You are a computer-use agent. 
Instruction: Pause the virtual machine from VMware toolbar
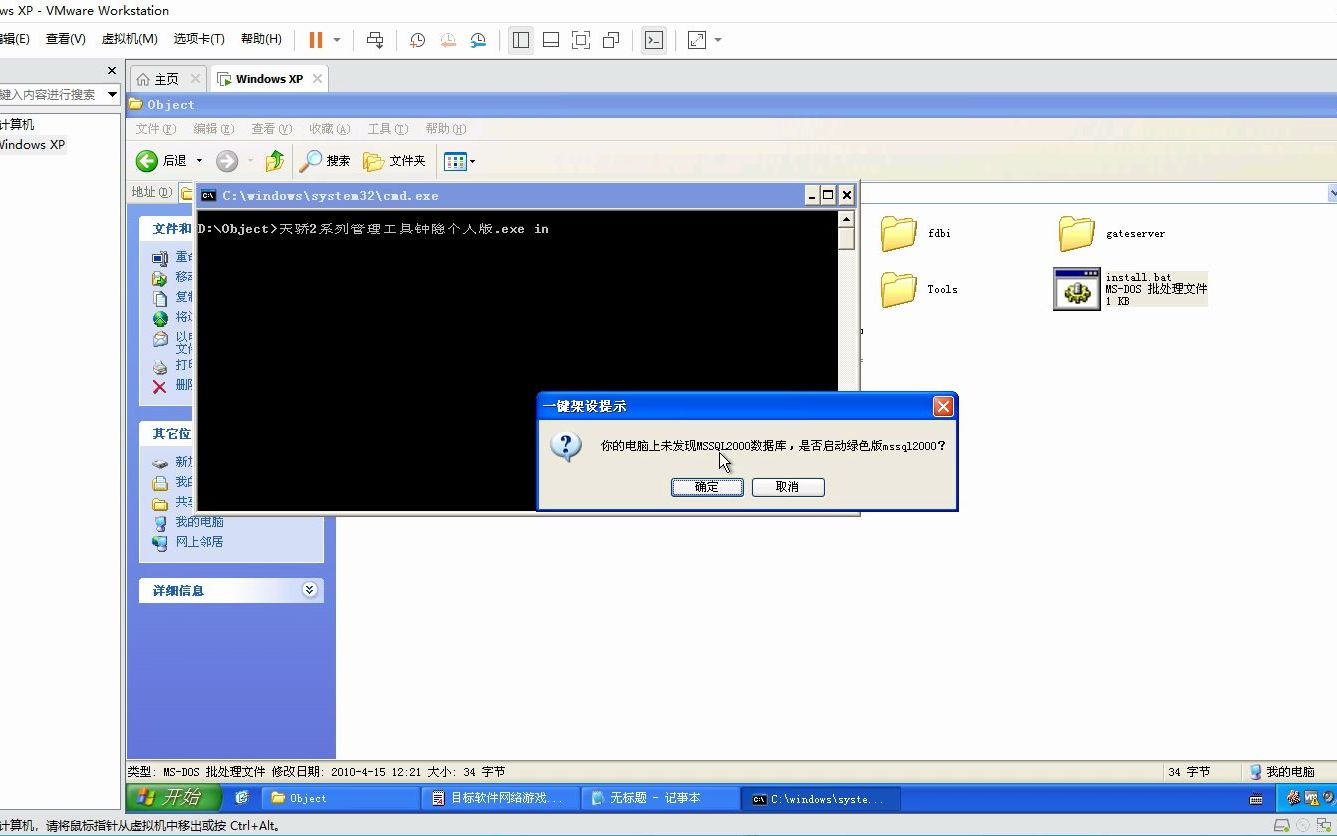[316, 40]
